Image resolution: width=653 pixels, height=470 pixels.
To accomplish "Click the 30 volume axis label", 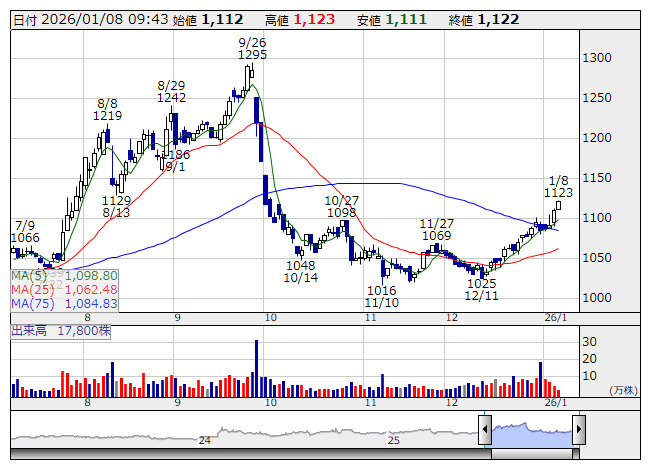I will click(589, 342).
